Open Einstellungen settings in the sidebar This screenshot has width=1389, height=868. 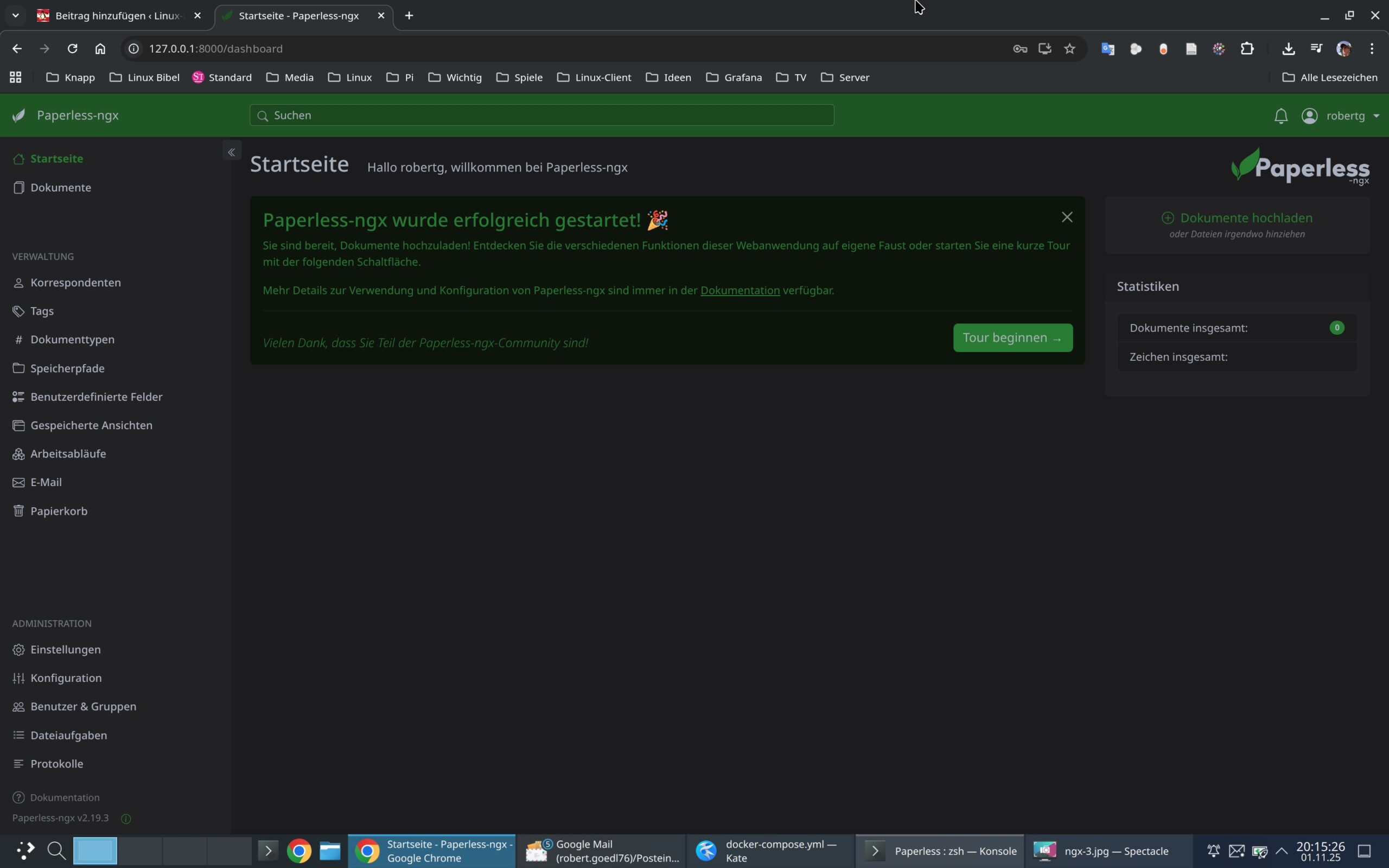66,649
